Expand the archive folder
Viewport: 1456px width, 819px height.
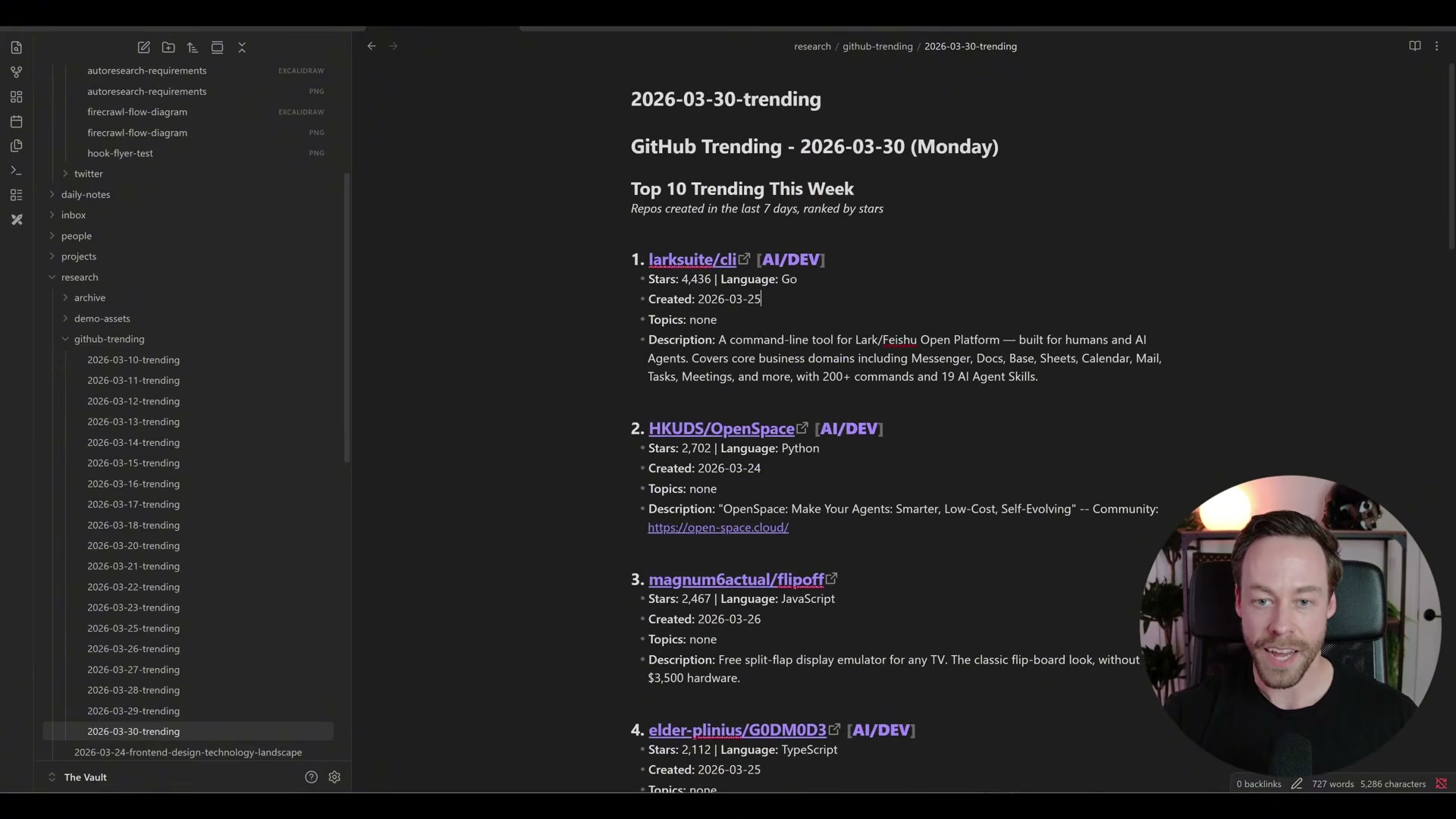tap(65, 298)
